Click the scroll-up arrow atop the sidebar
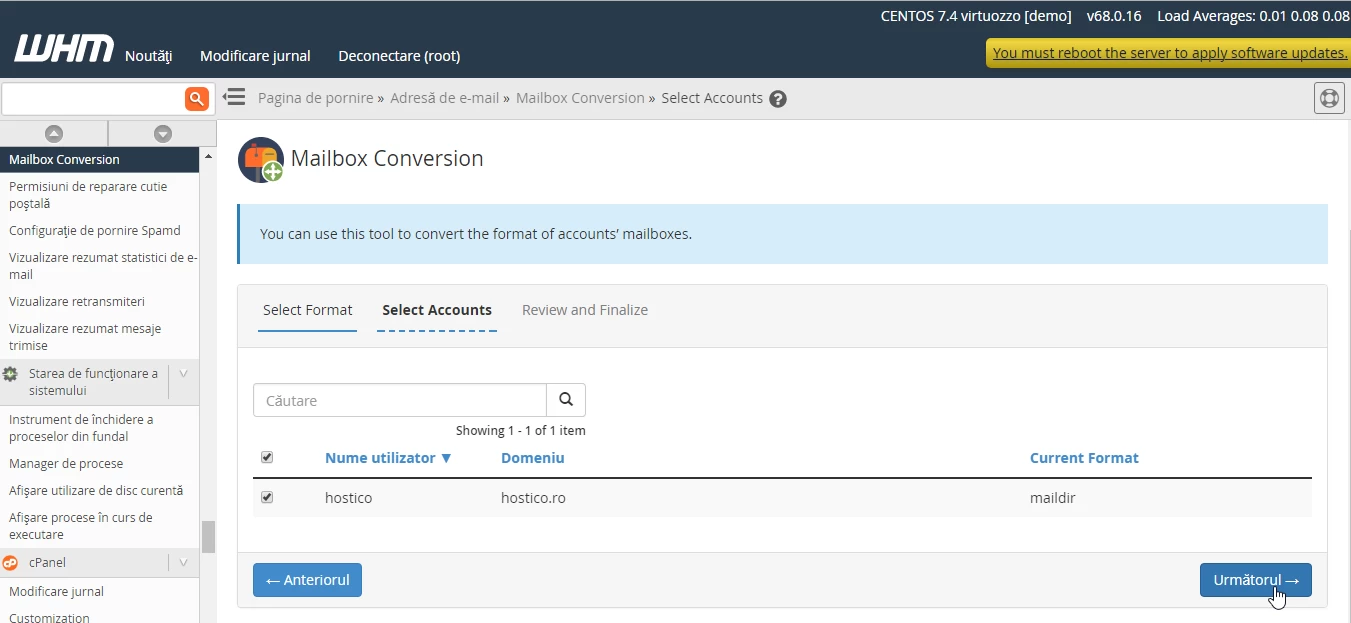Viewport: 1351px width, 623px height. click(55, 133)
